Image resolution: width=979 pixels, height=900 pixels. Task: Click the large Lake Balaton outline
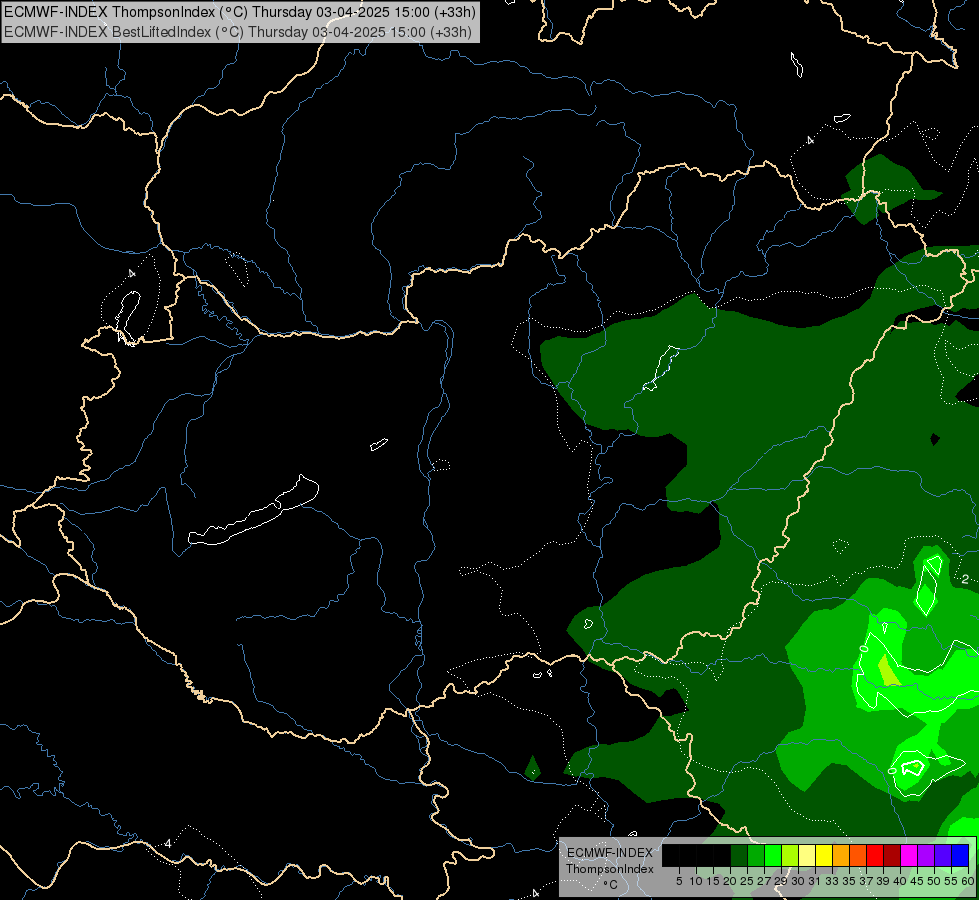tap(253, 511)
